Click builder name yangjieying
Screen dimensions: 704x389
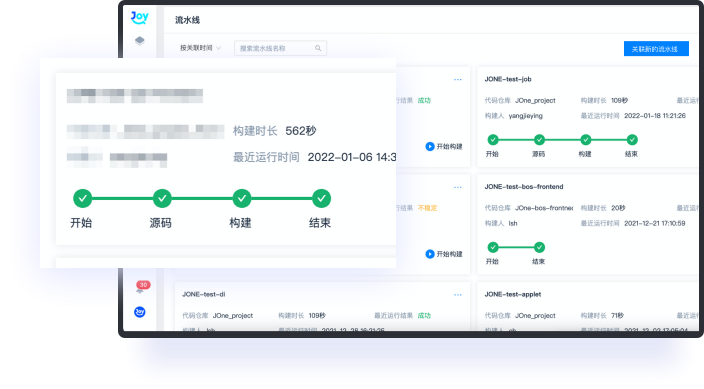pos(525,116)
